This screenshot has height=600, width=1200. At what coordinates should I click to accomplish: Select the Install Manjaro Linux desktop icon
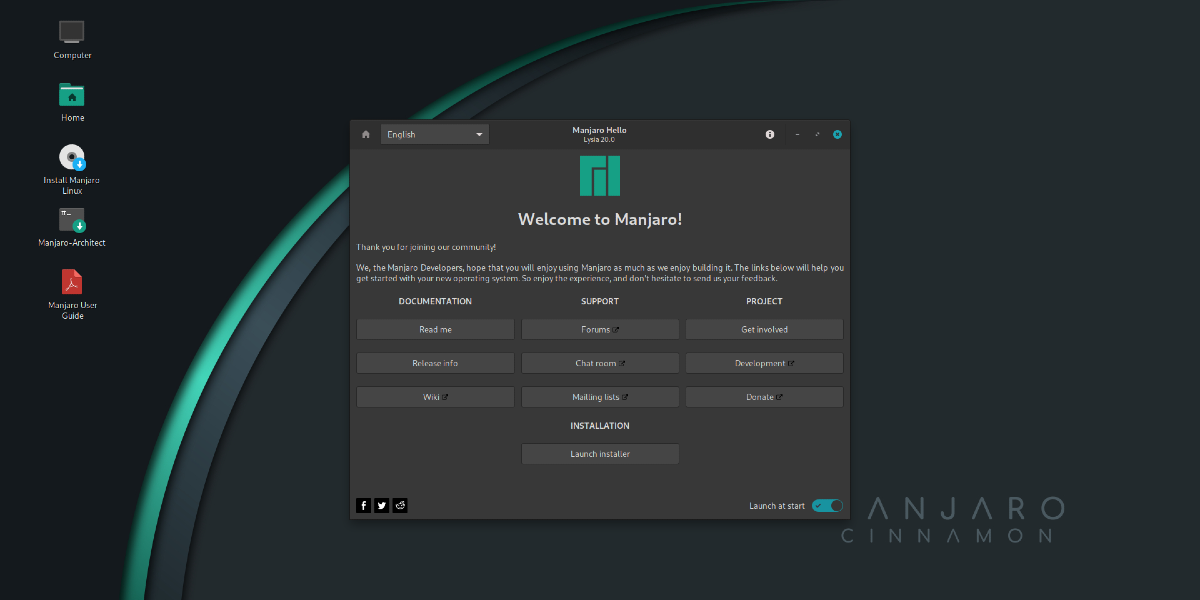pyautogui.click(x=72, y=158)
